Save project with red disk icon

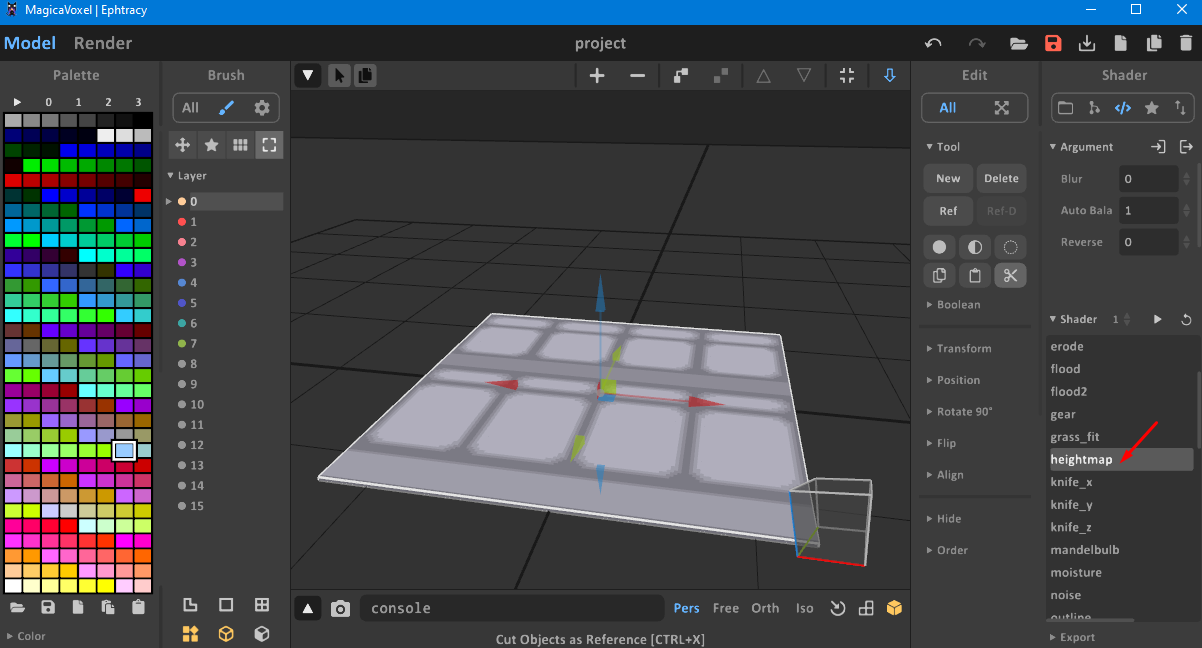pyautogui.click(x=1053, y=43)
